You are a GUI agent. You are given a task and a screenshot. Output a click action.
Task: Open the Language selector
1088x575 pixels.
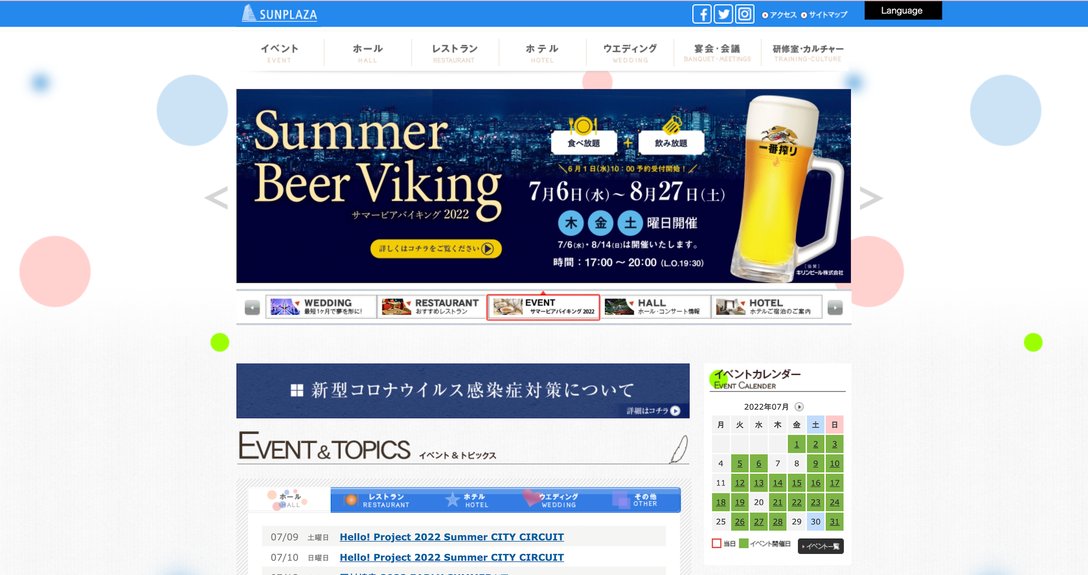[902, 11]
